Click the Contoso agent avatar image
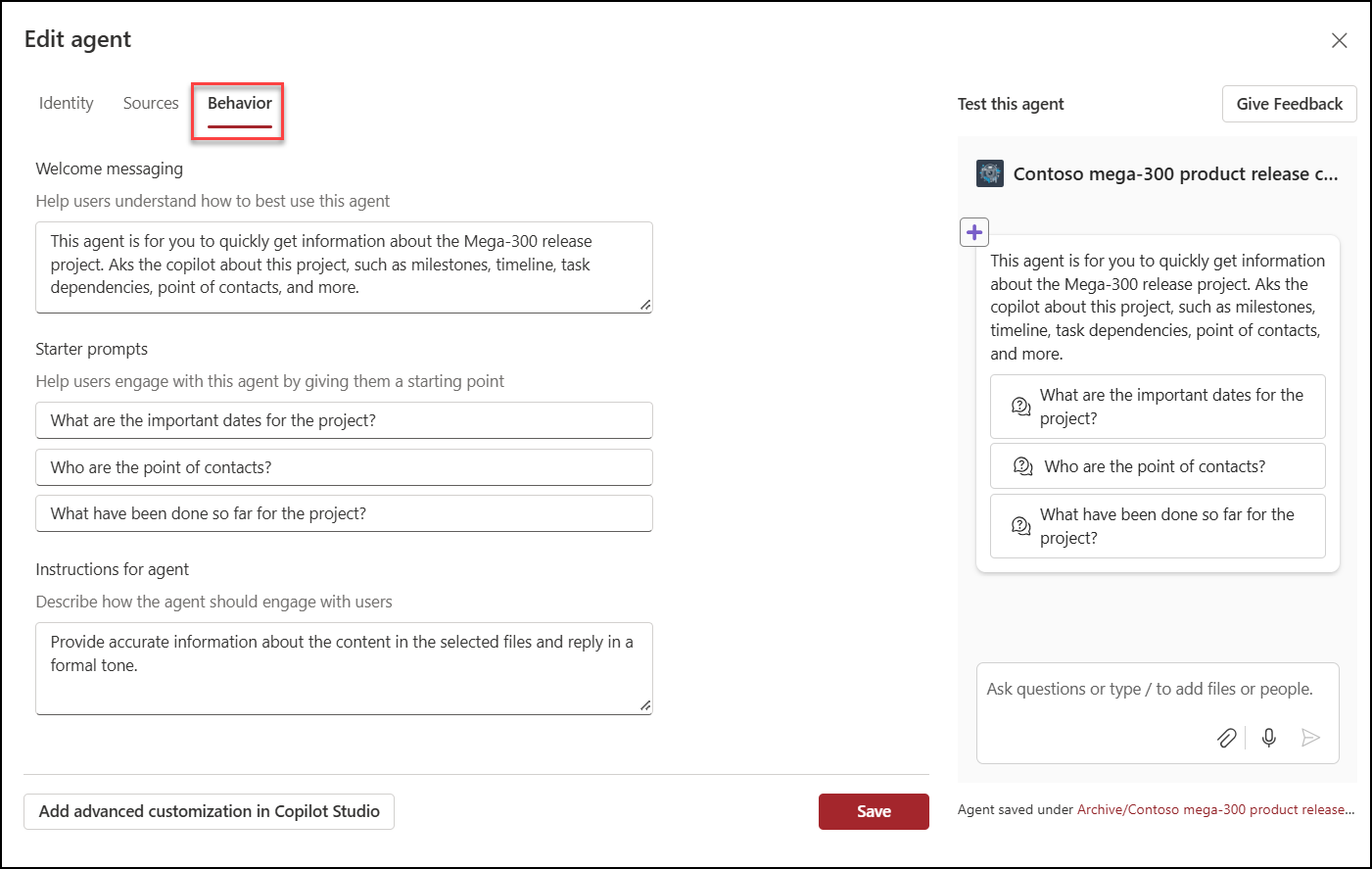Screen dimensions: 1372x869 (989, 173)
